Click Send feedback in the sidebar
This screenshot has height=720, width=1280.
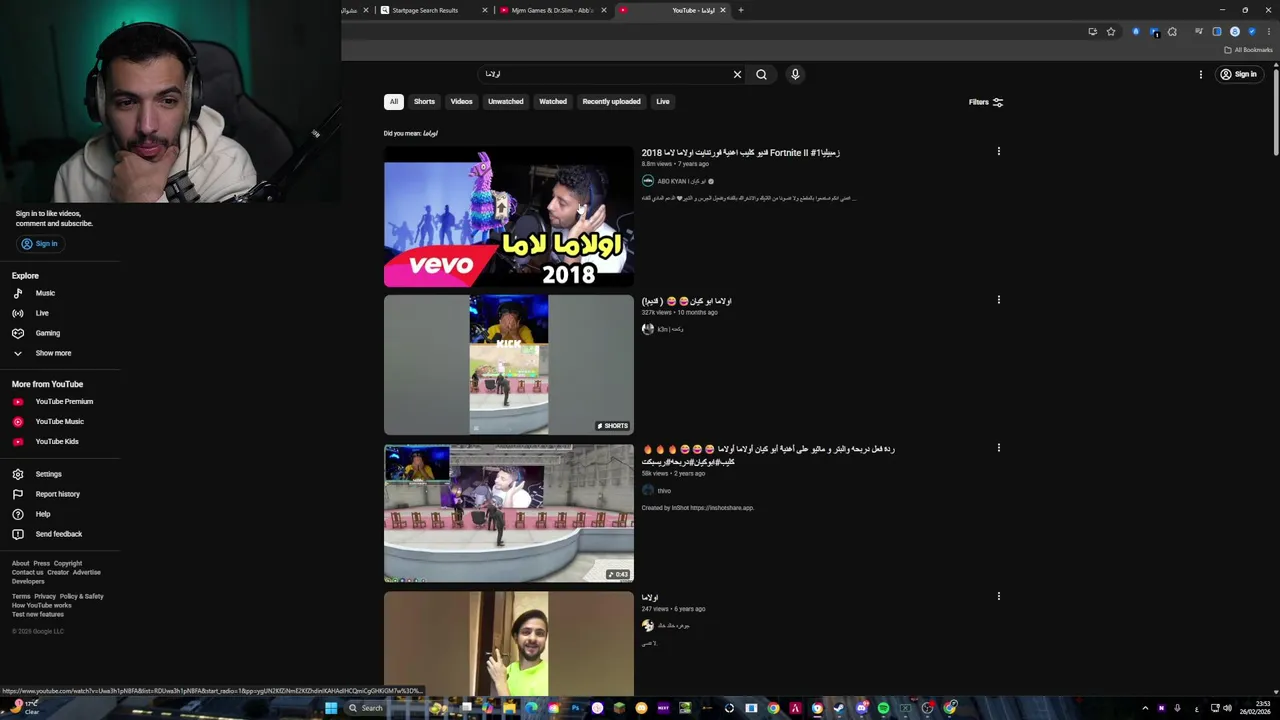coord(58,534)
